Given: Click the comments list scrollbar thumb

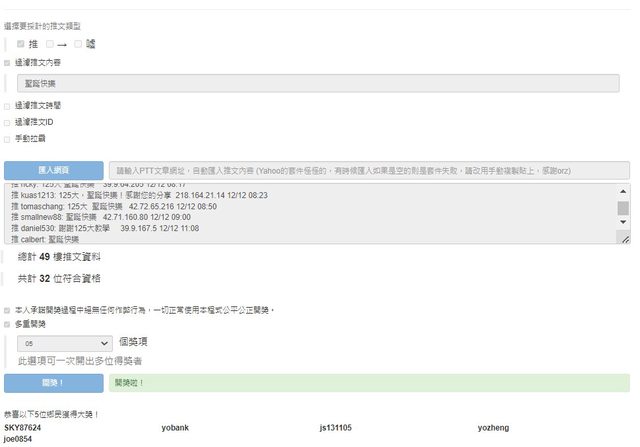Looking at the screenshot, I should 623,208.
